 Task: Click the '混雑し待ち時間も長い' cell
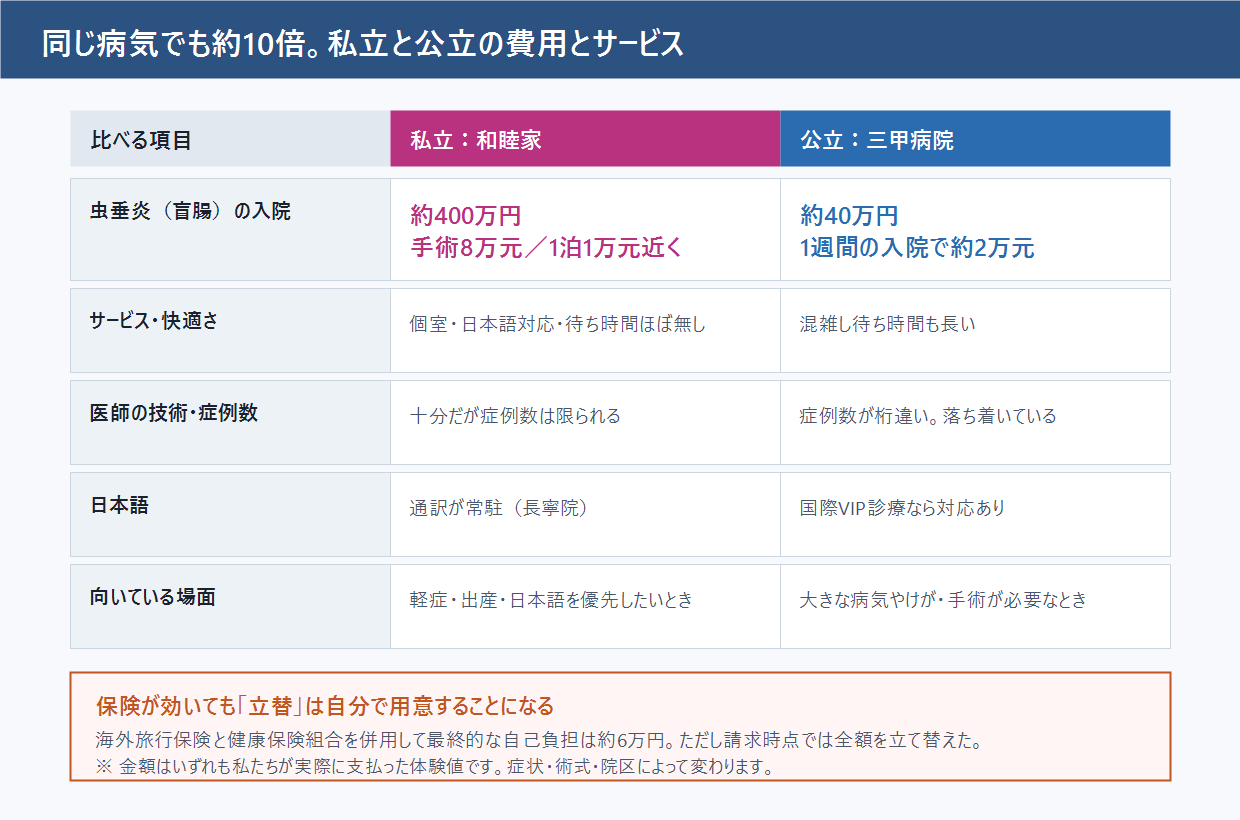click(975, 330)
